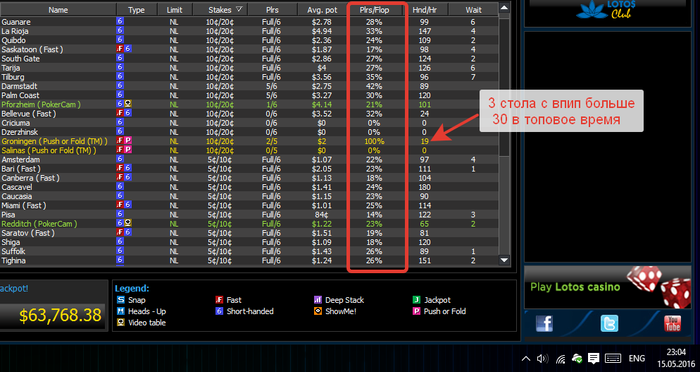This screenshot has width=700, height=372.
Task: Click the Video table icon in Redditch row
Action: (128, 223)
